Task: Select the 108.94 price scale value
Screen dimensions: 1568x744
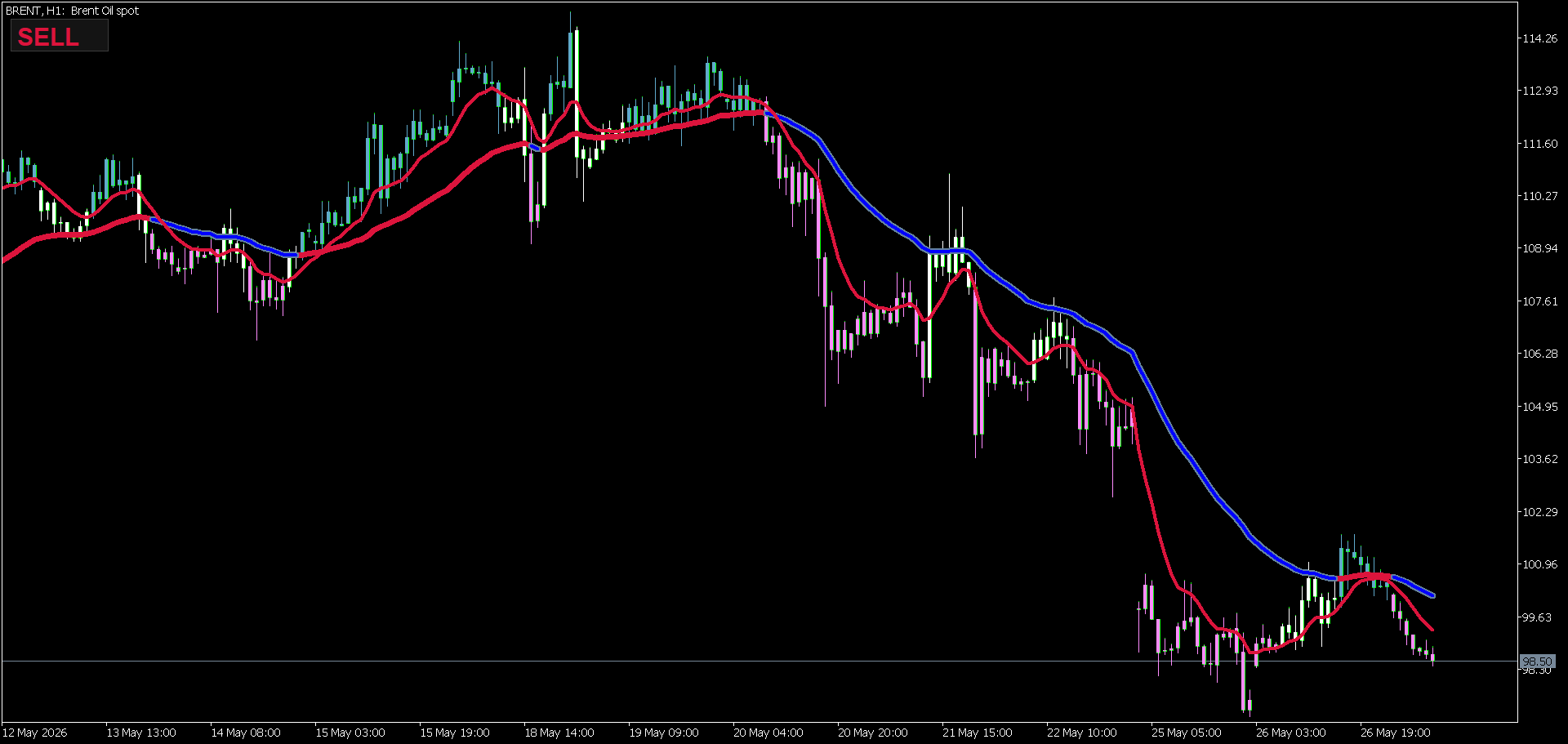Action: click(x=1539, y=248)
